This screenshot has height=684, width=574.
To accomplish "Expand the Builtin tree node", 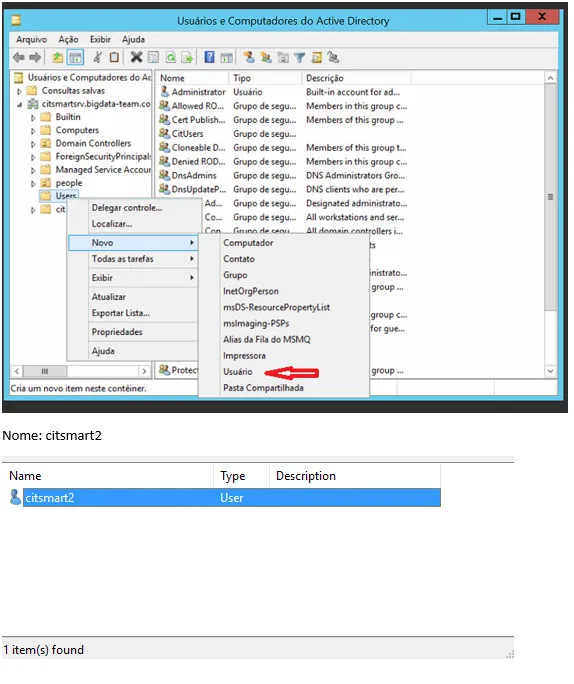I will [33, 118].
